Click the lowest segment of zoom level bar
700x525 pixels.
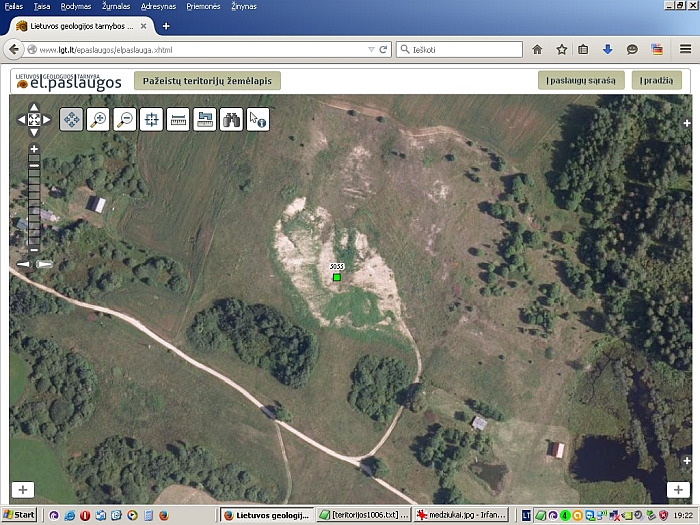pos(34,242)
